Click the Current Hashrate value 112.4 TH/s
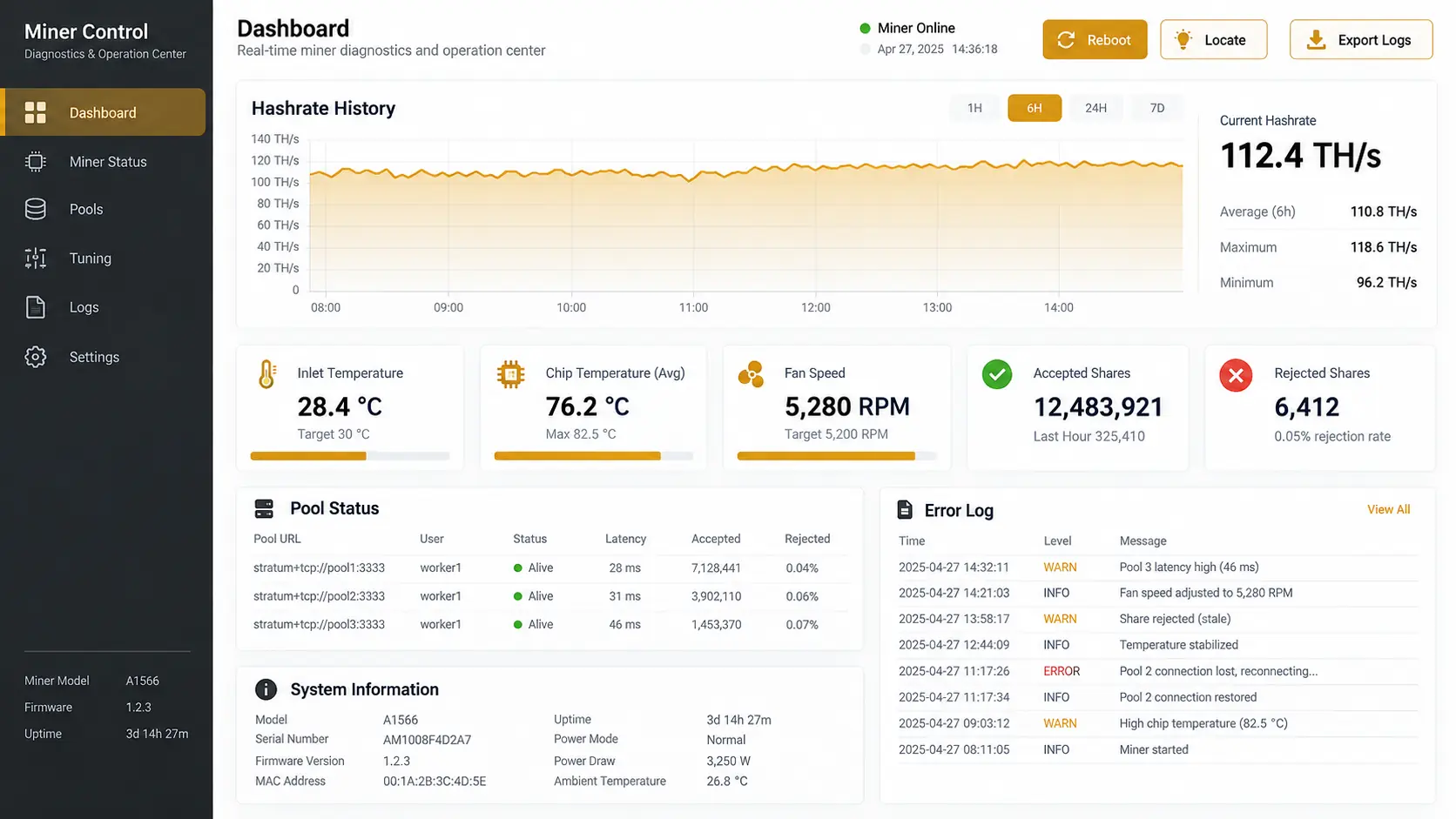 click(1301, 156)
